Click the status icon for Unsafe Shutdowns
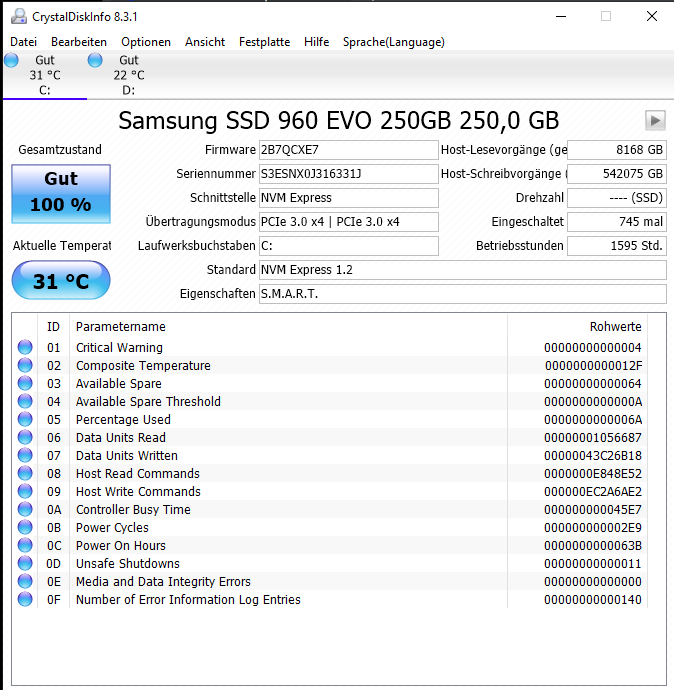The width and height of the screenshot is (674, 690). coord(25,564)
